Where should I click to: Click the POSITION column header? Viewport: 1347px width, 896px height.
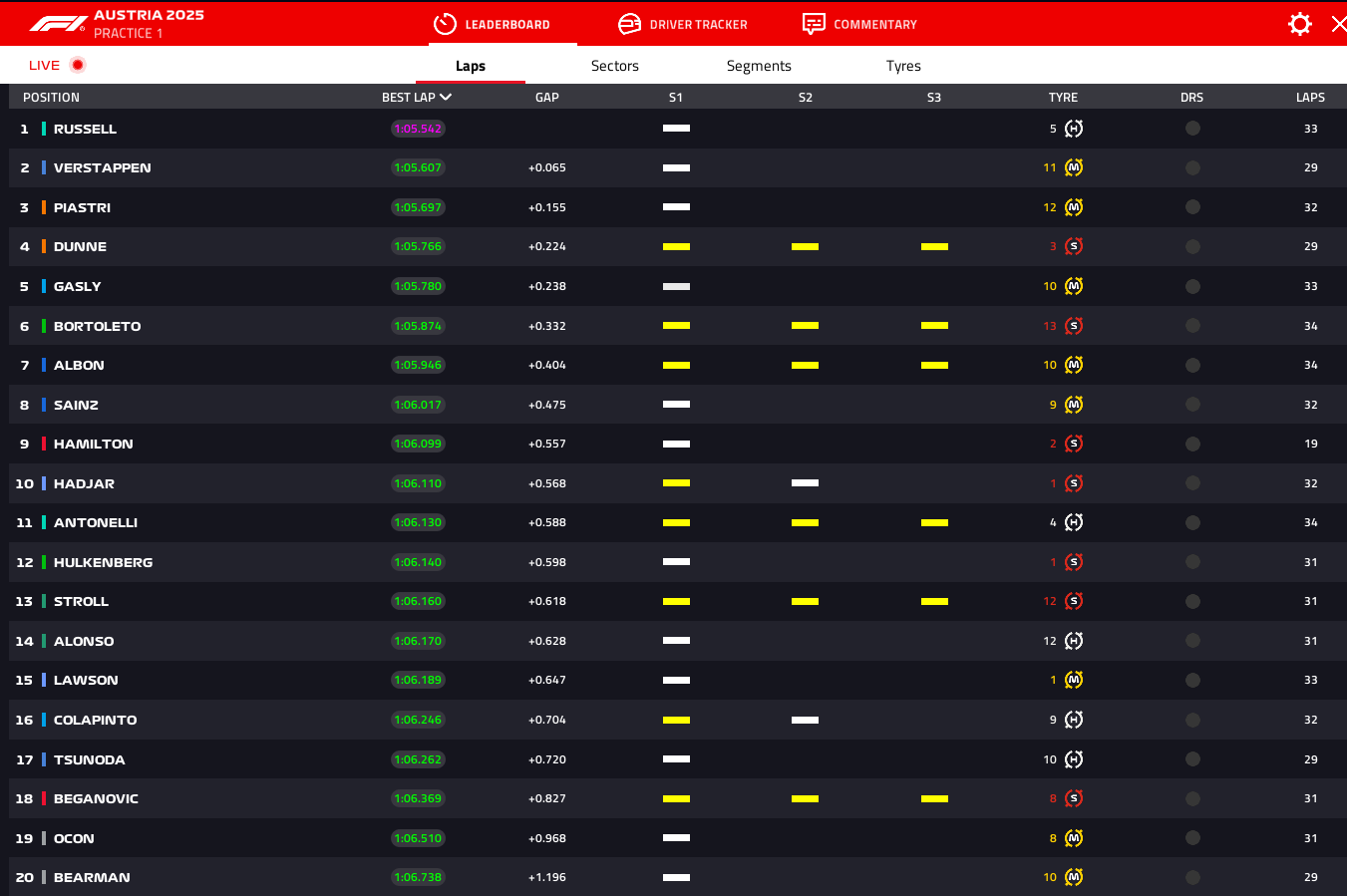pos(51,97)
